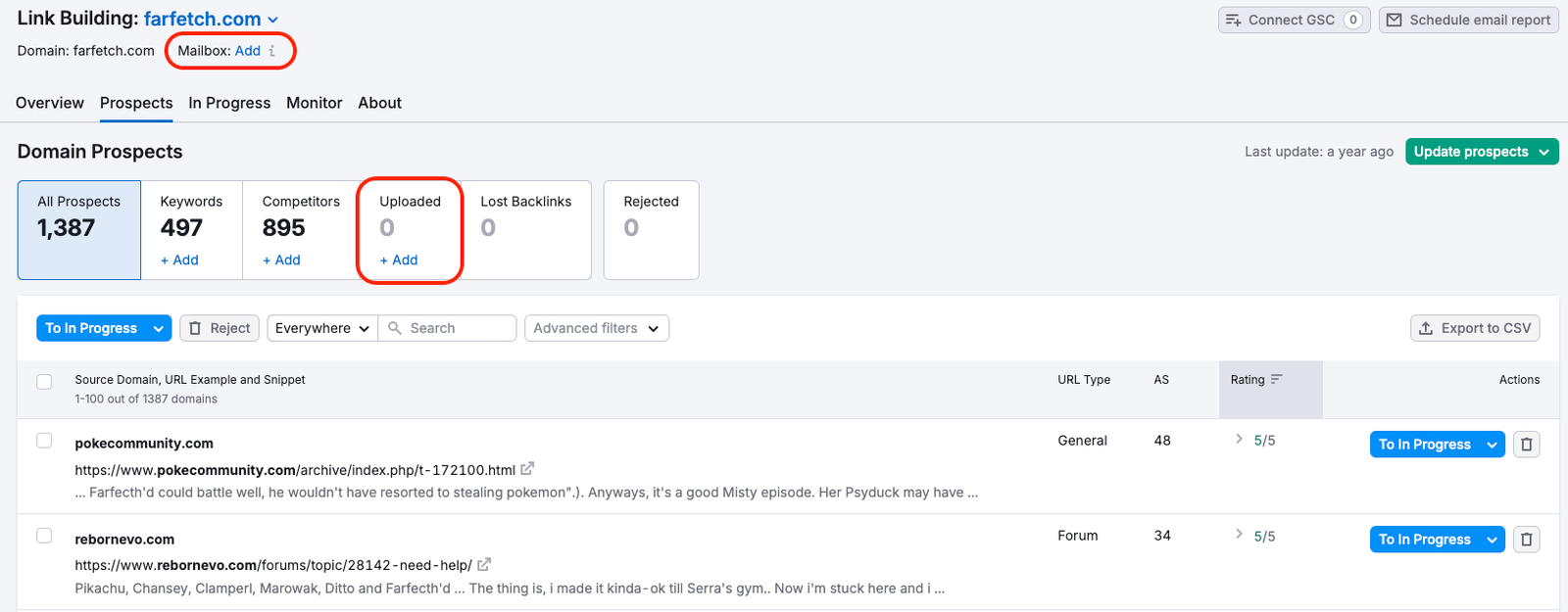Image resolution: width=1568 pixels, height=612 pixels.
Task: Click the AS column header
Action: pos(1161,380)
